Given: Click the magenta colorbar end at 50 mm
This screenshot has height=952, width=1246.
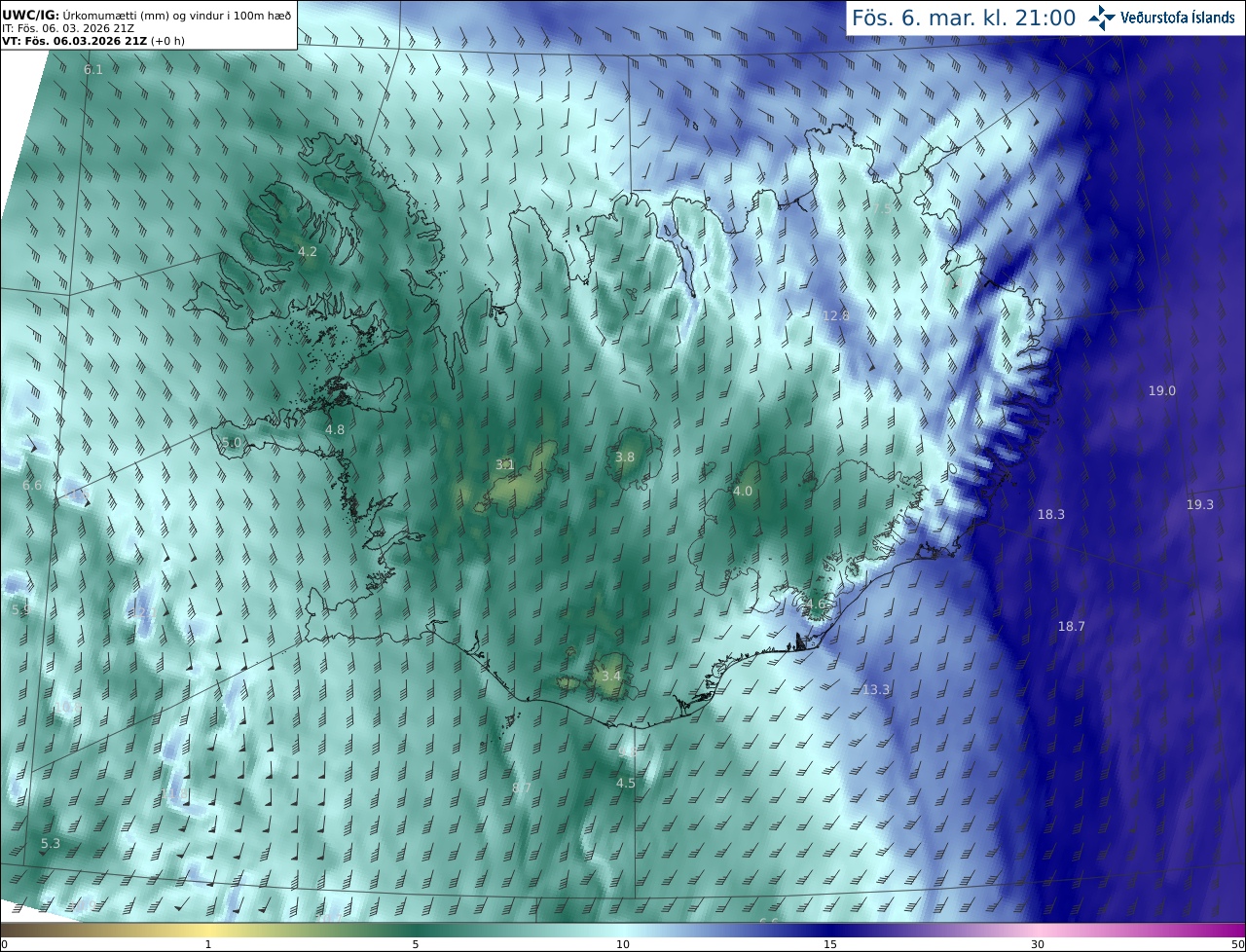Looking at the screenshot, I should (1236, 930).
